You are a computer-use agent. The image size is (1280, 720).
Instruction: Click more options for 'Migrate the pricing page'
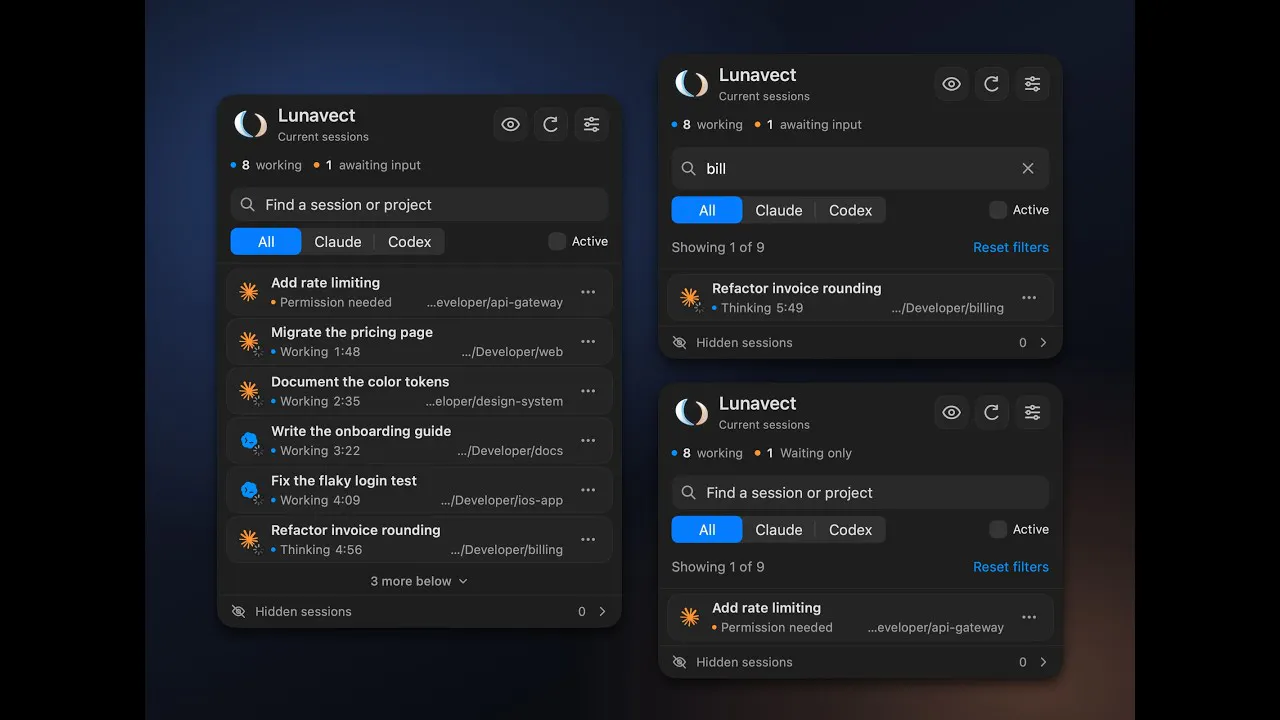click(x=588, y=341)
